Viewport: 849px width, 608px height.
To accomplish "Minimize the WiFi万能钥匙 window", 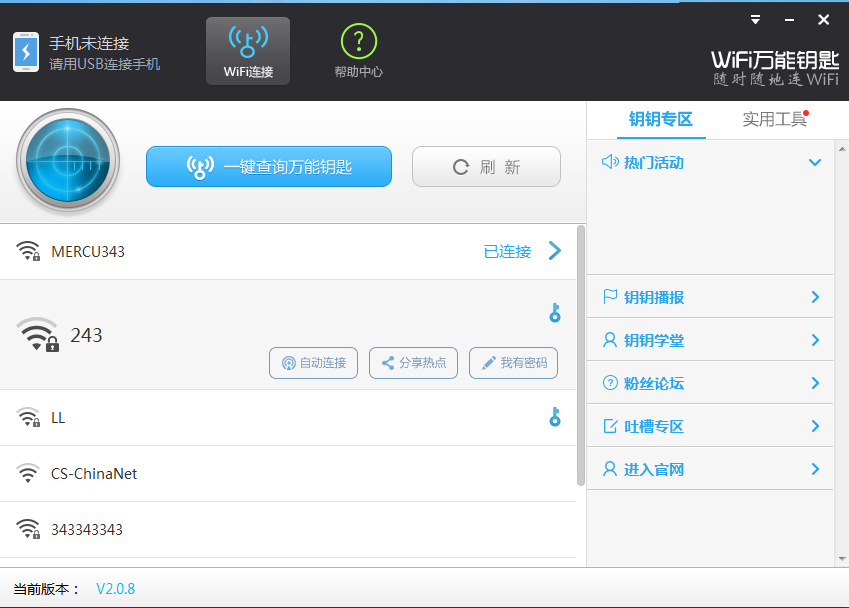I will 789,20.
